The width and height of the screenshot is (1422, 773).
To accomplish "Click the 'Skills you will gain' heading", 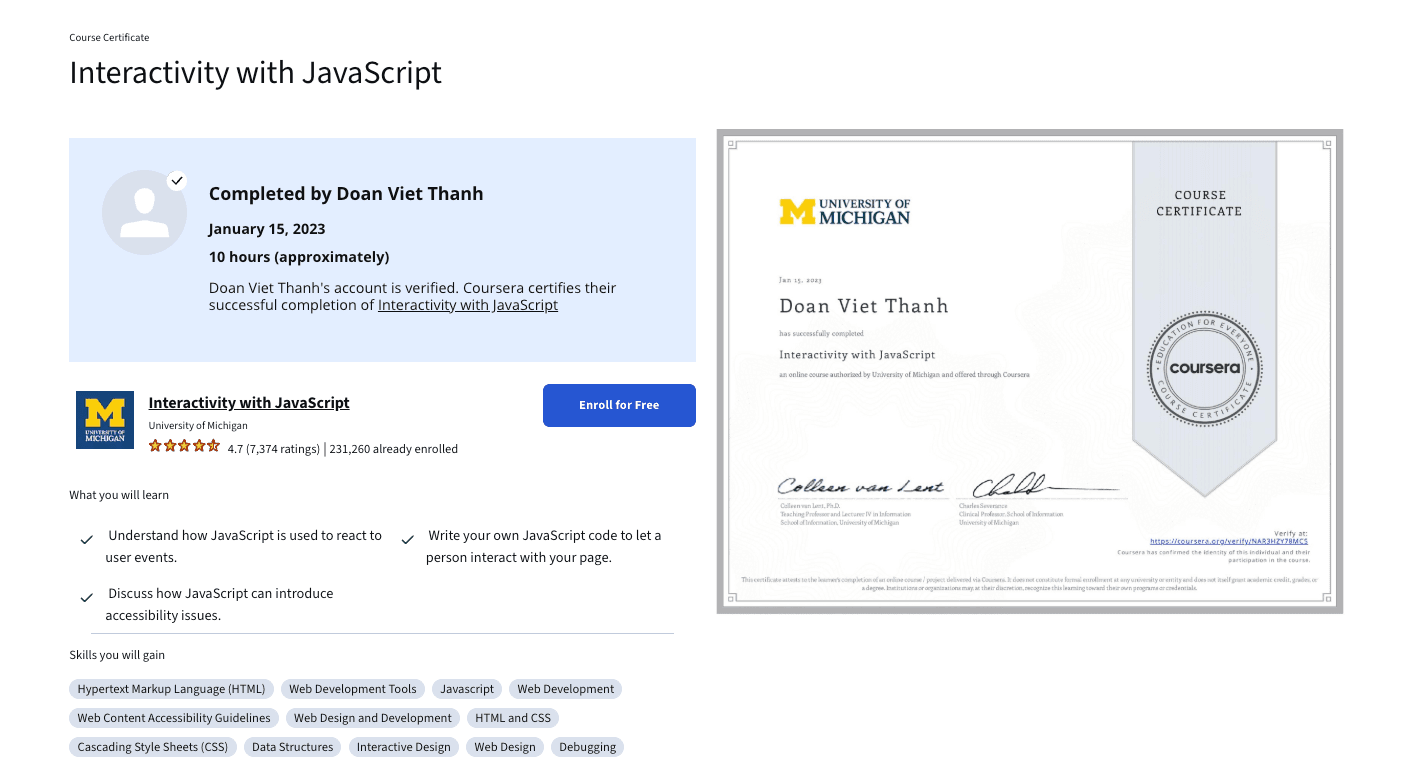I will (117, 655).
